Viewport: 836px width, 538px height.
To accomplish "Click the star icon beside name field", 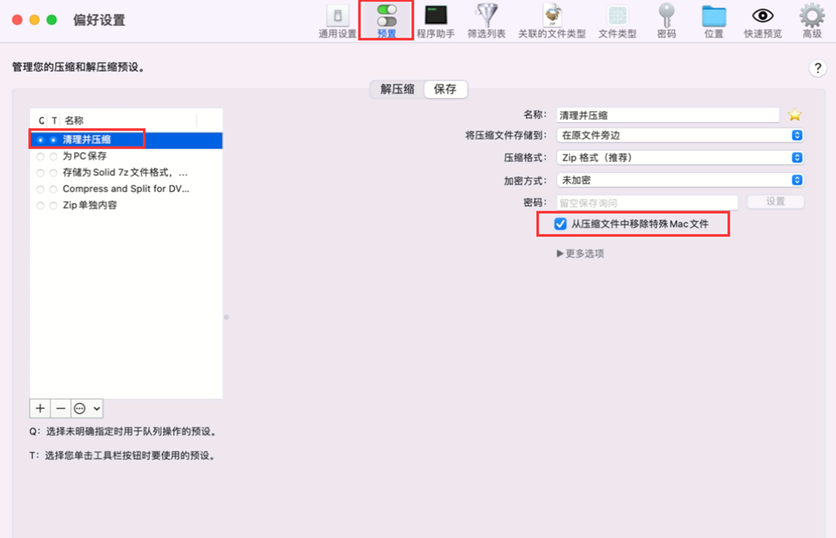I will point(795,115).
